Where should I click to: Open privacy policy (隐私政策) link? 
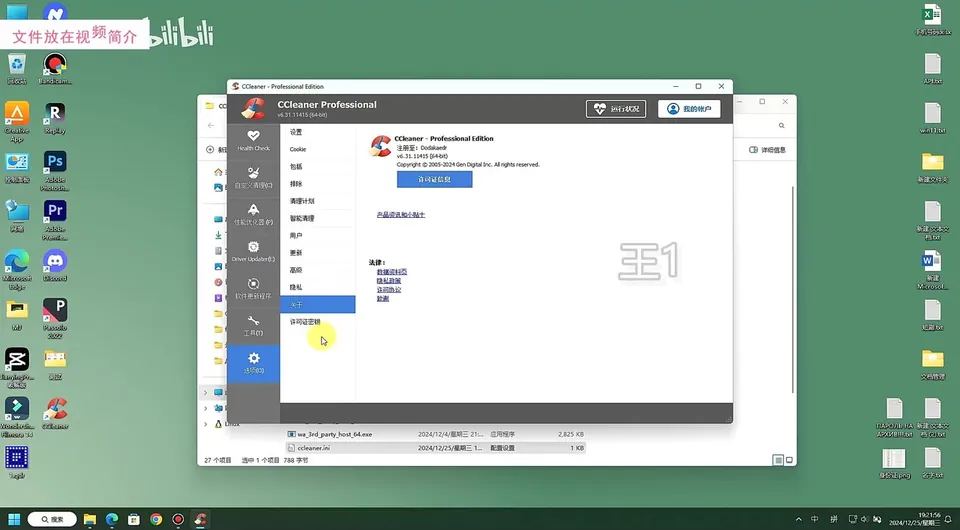(x=389, y=281)
